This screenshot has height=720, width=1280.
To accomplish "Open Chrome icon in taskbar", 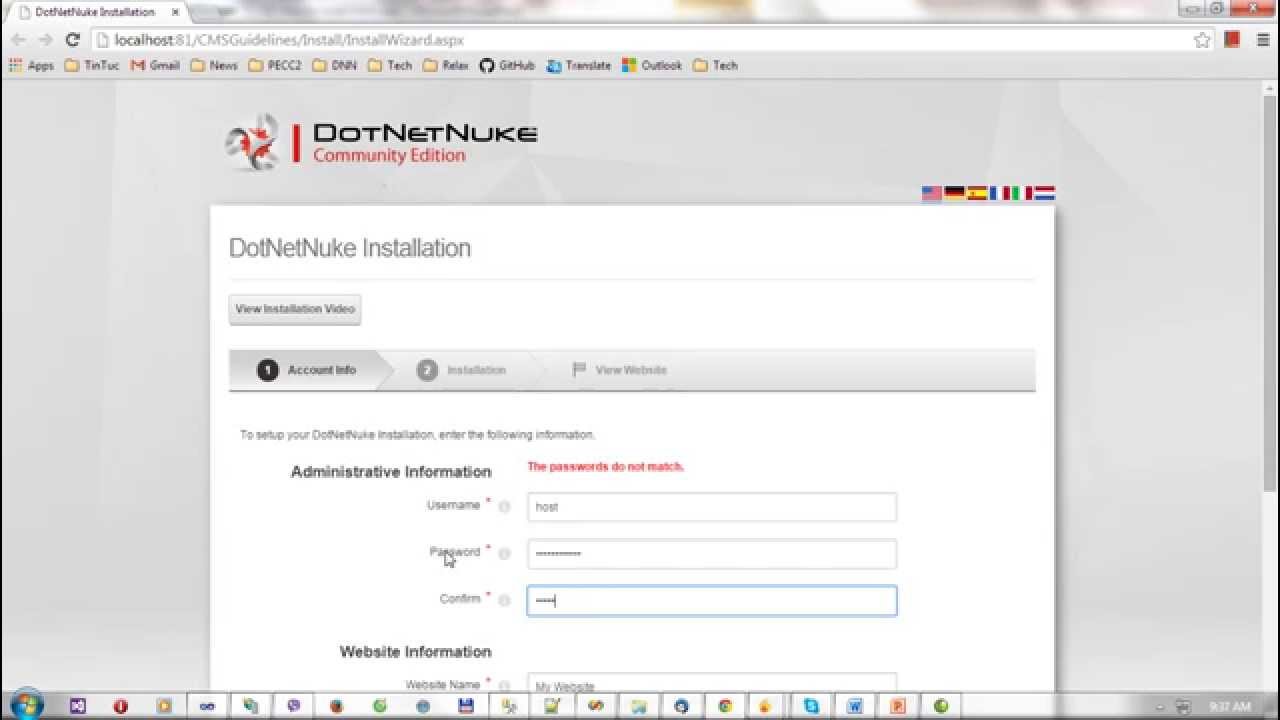I will [725, 705].
